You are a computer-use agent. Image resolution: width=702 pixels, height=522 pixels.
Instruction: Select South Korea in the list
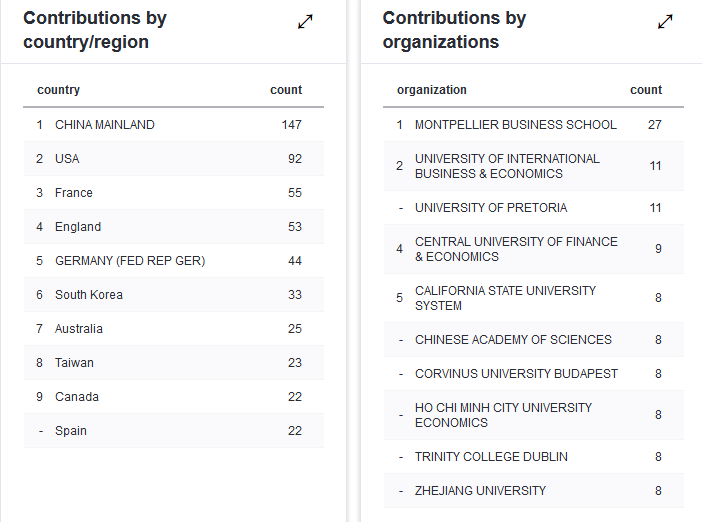click(90, 295)
